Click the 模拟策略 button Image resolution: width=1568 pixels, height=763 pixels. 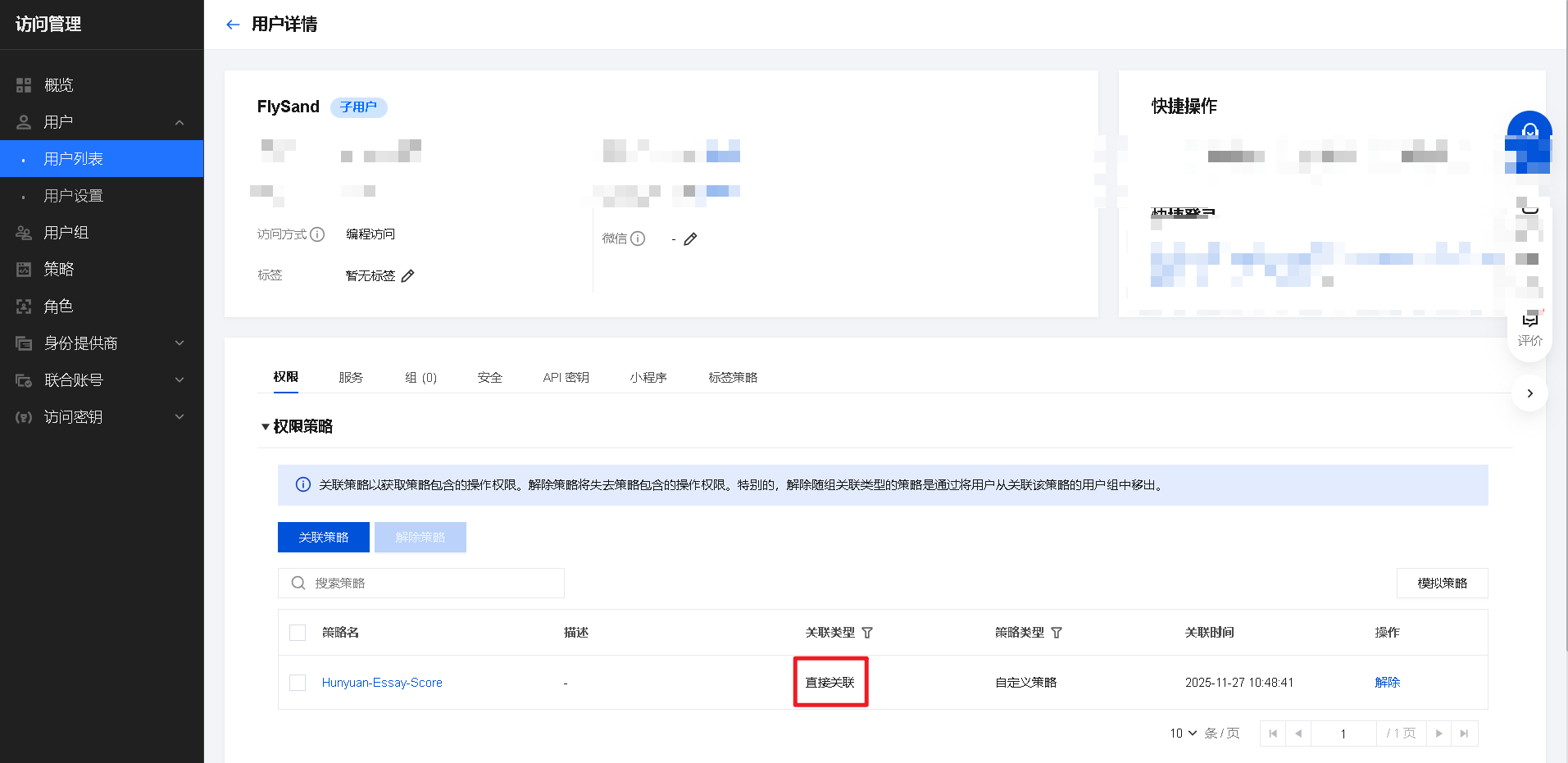tap(1443, 584)
